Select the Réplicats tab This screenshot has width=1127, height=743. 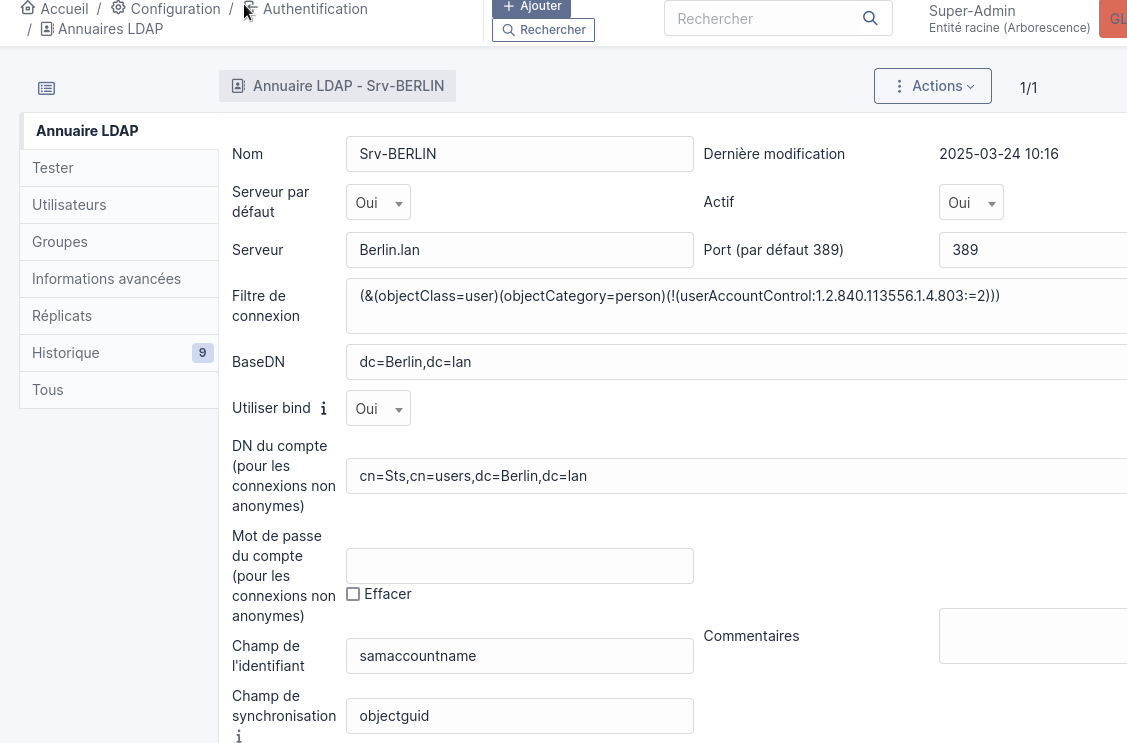coord(62,316)
